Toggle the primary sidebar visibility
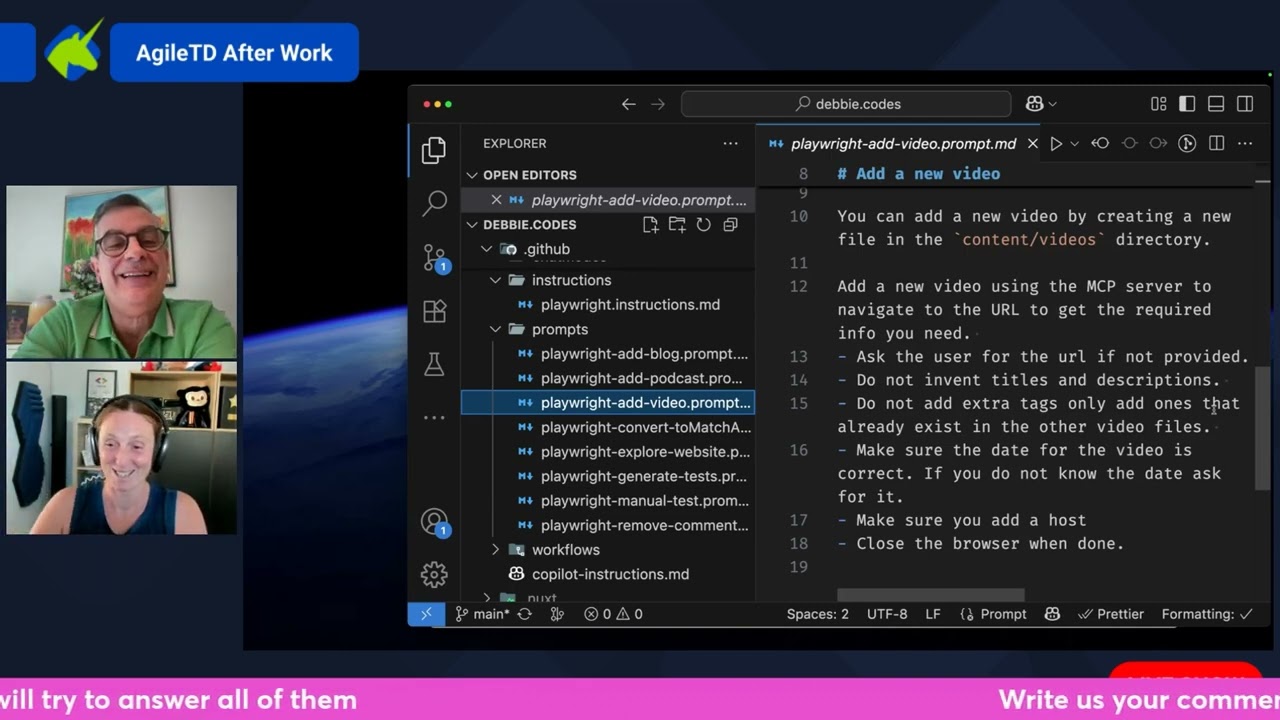Image resolution: width=1280 pixels, height=720 pixels. pyautogui.click(x=1187, y=104)
